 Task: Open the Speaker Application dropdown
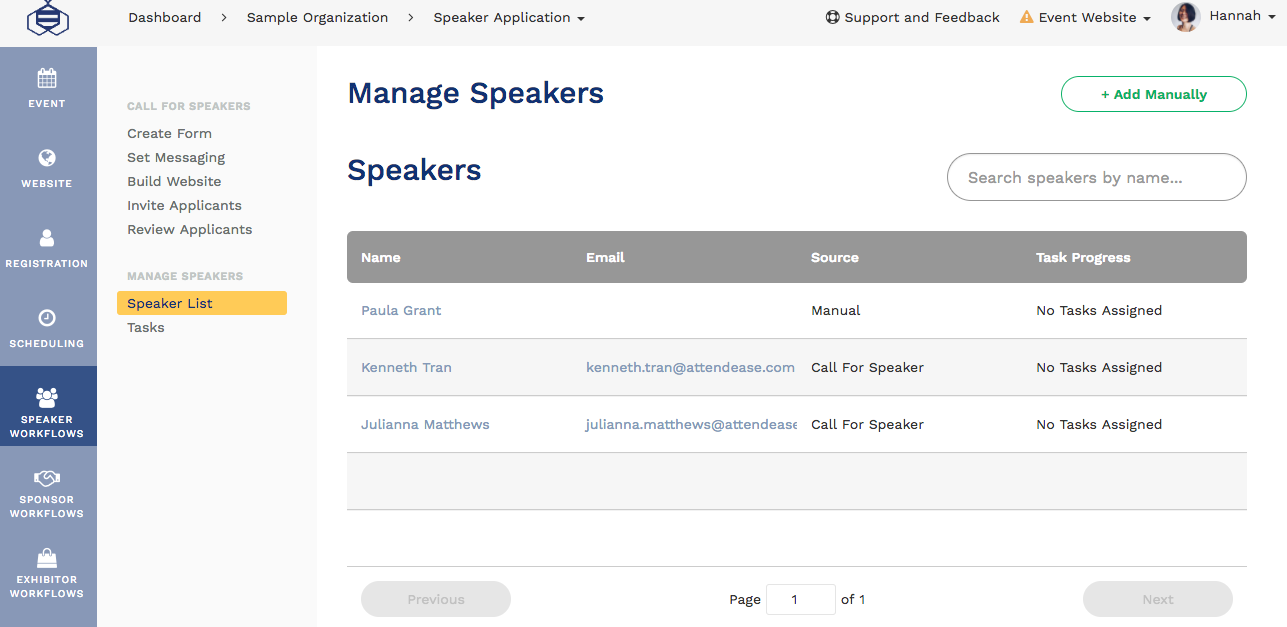coord(508,17)
